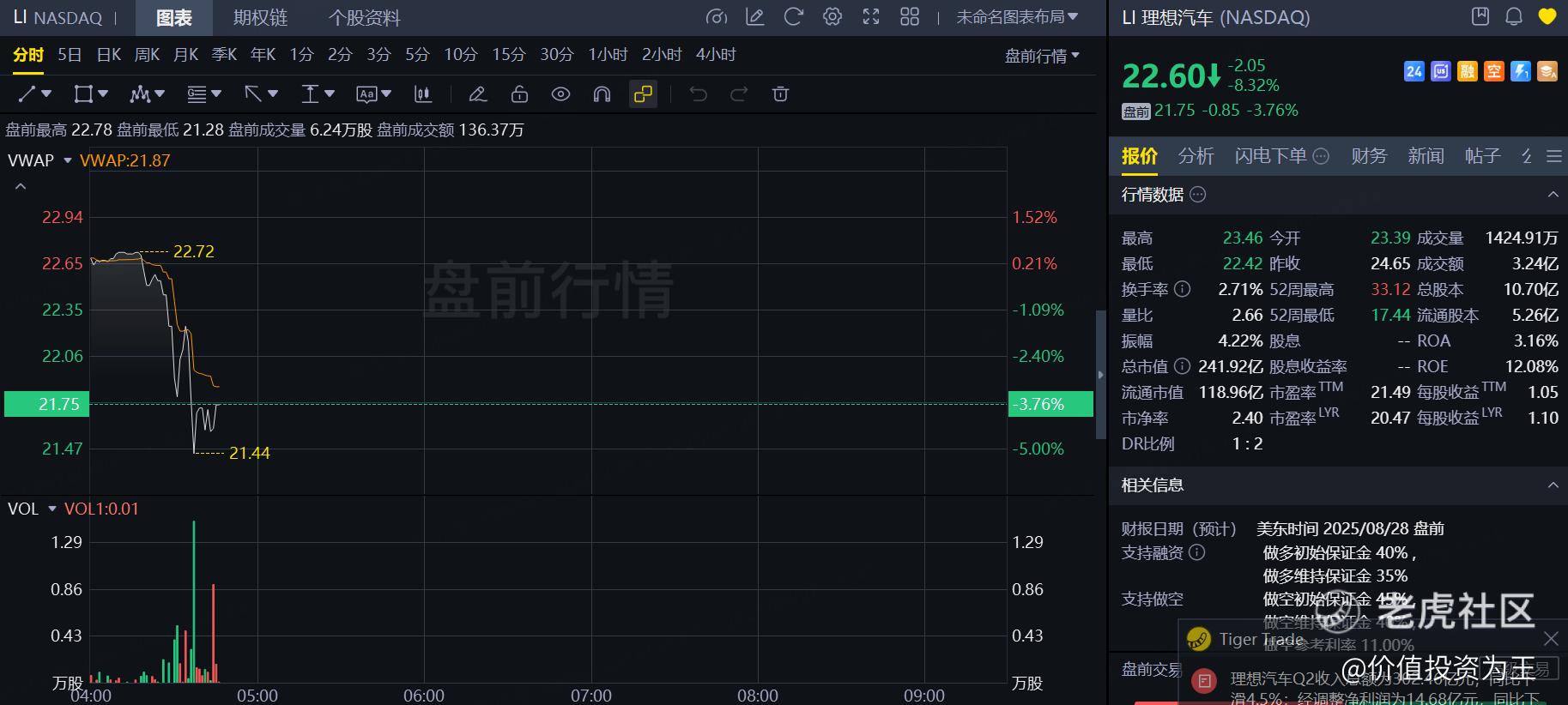The height and width of the screenshot is (705, 1568).
Task: Click the purple US market badge
Action: tap(1441, 71)
